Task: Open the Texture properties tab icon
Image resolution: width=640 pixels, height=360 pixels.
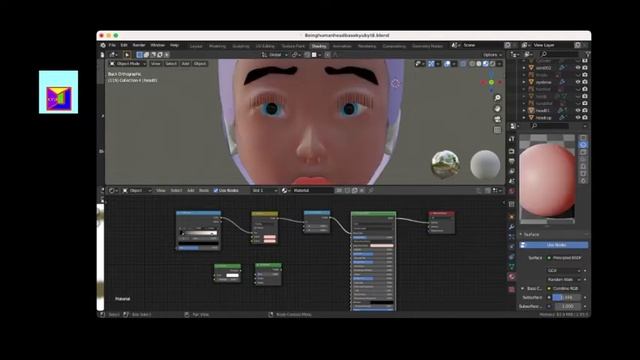Action: [x=511, y=289]
